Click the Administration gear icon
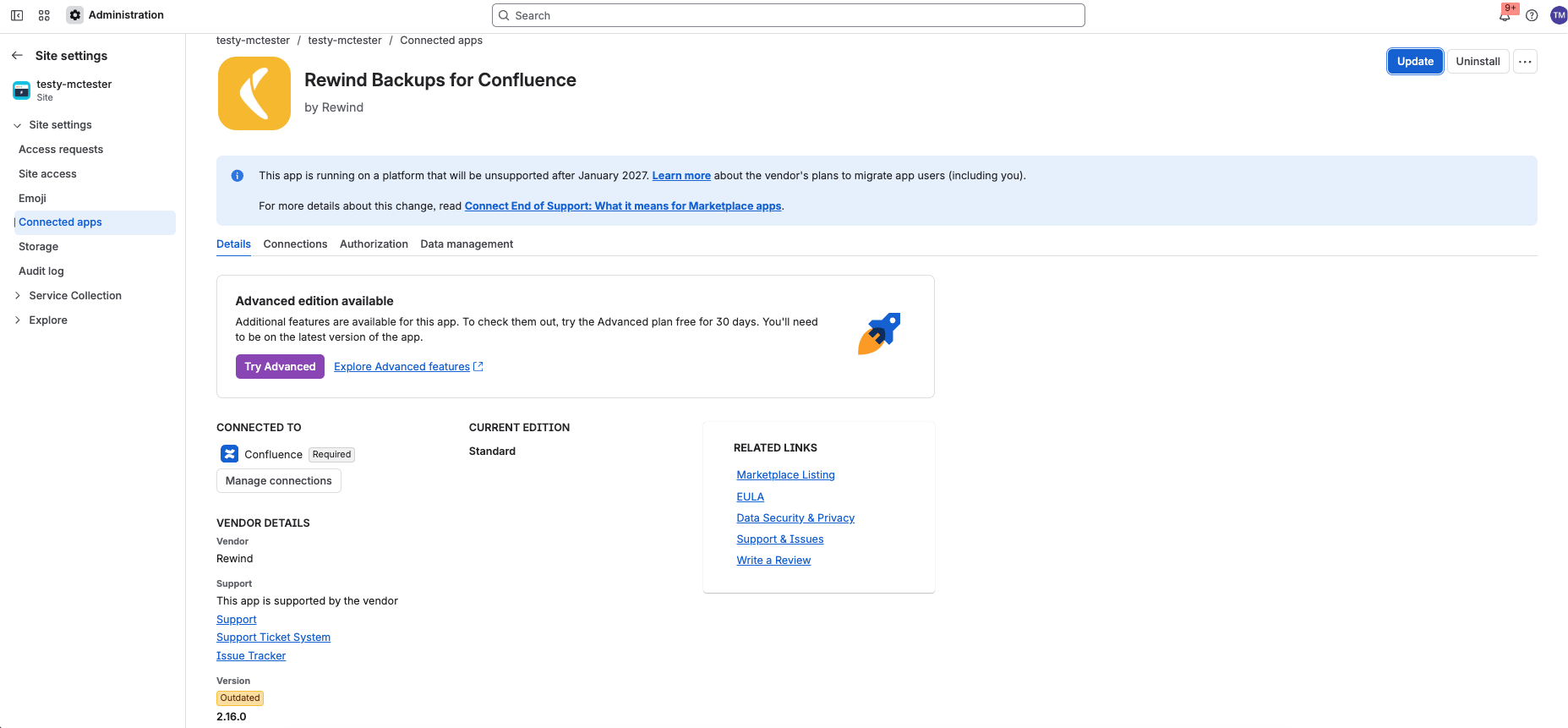The height and width of the screenshot is (728, 1568). [x=75, y=15]
